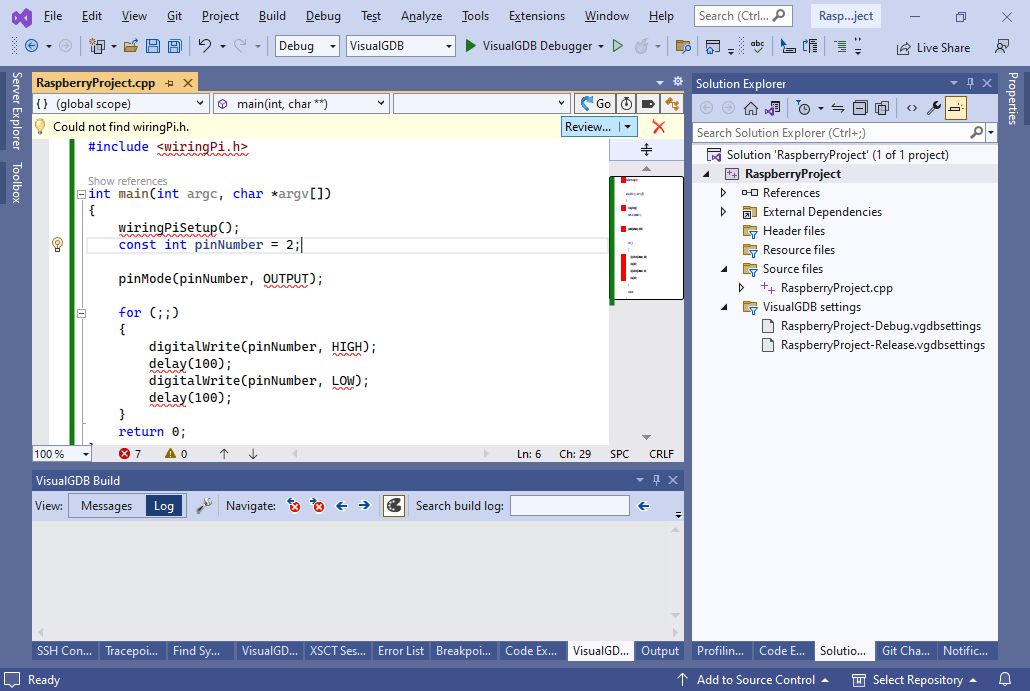Image resolution: width=1030 pixels, height=691 pixels.
Task: Expand the References node
Action: pyautogui.click(x=723, y=193)
